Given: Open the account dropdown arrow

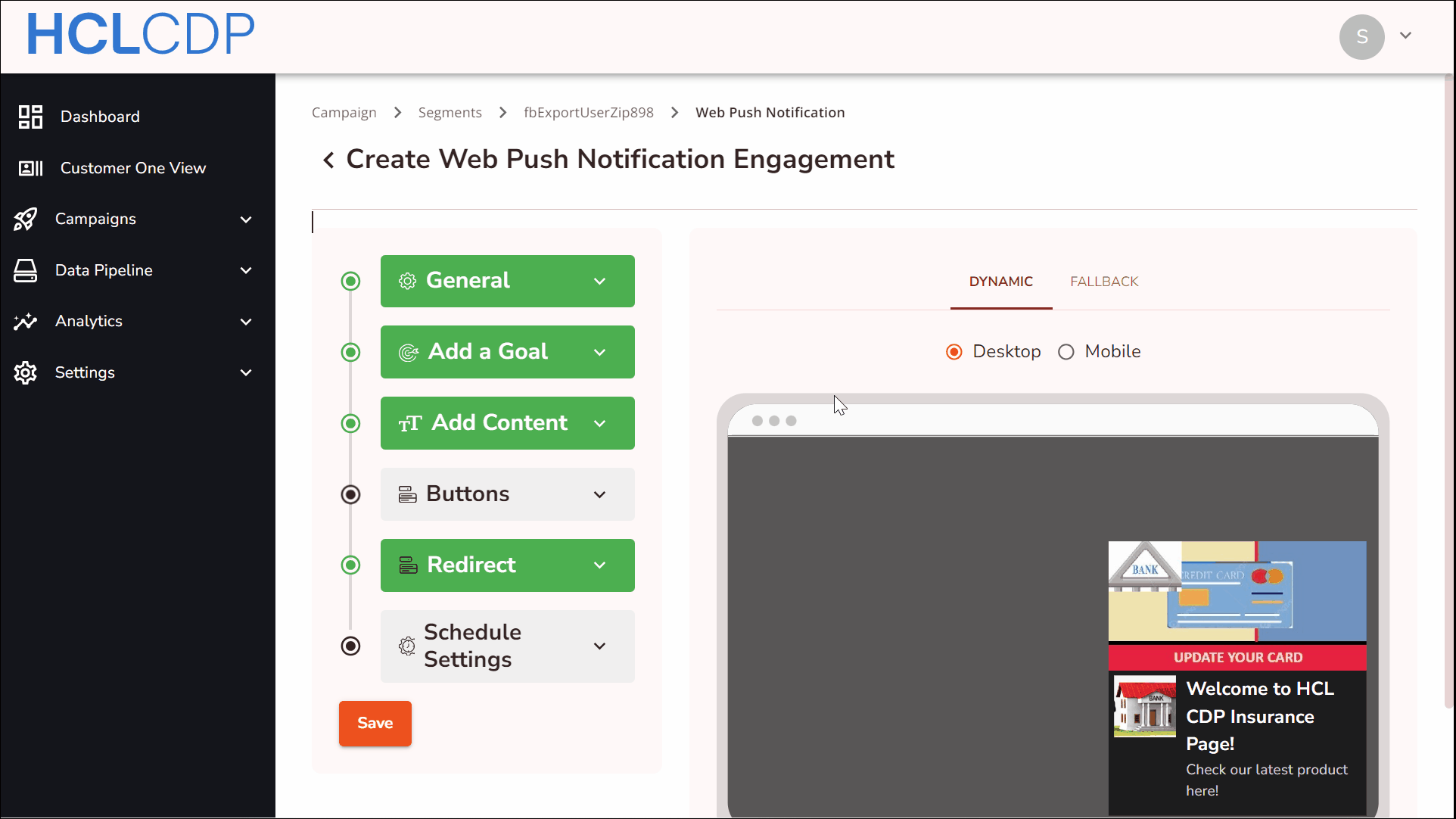Looking at the screenshot, I should click(1406, 36).
